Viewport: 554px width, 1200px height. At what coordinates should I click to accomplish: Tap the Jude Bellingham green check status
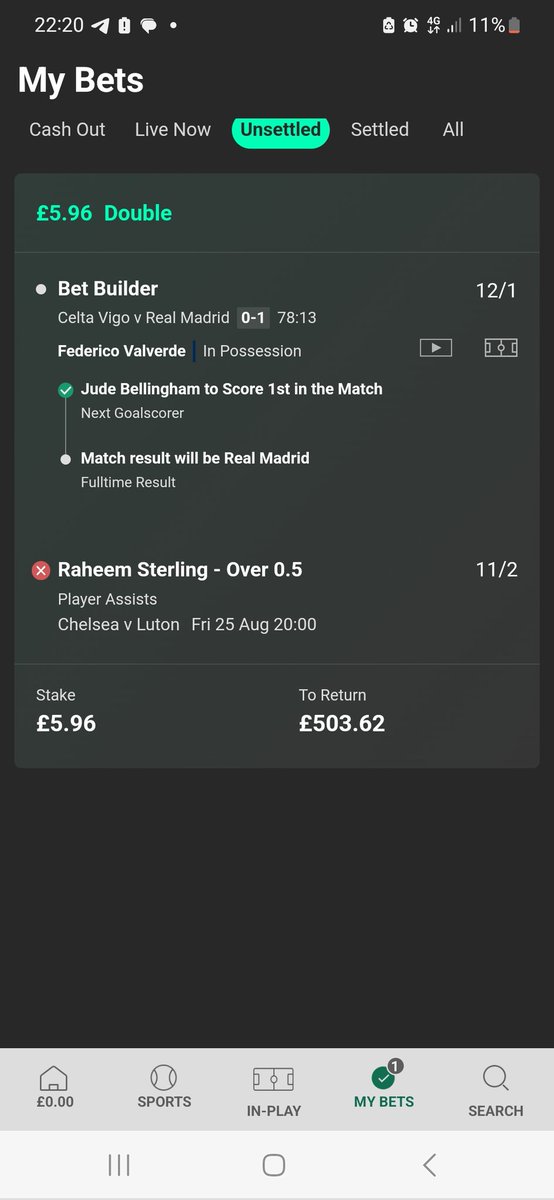point(66,390)
